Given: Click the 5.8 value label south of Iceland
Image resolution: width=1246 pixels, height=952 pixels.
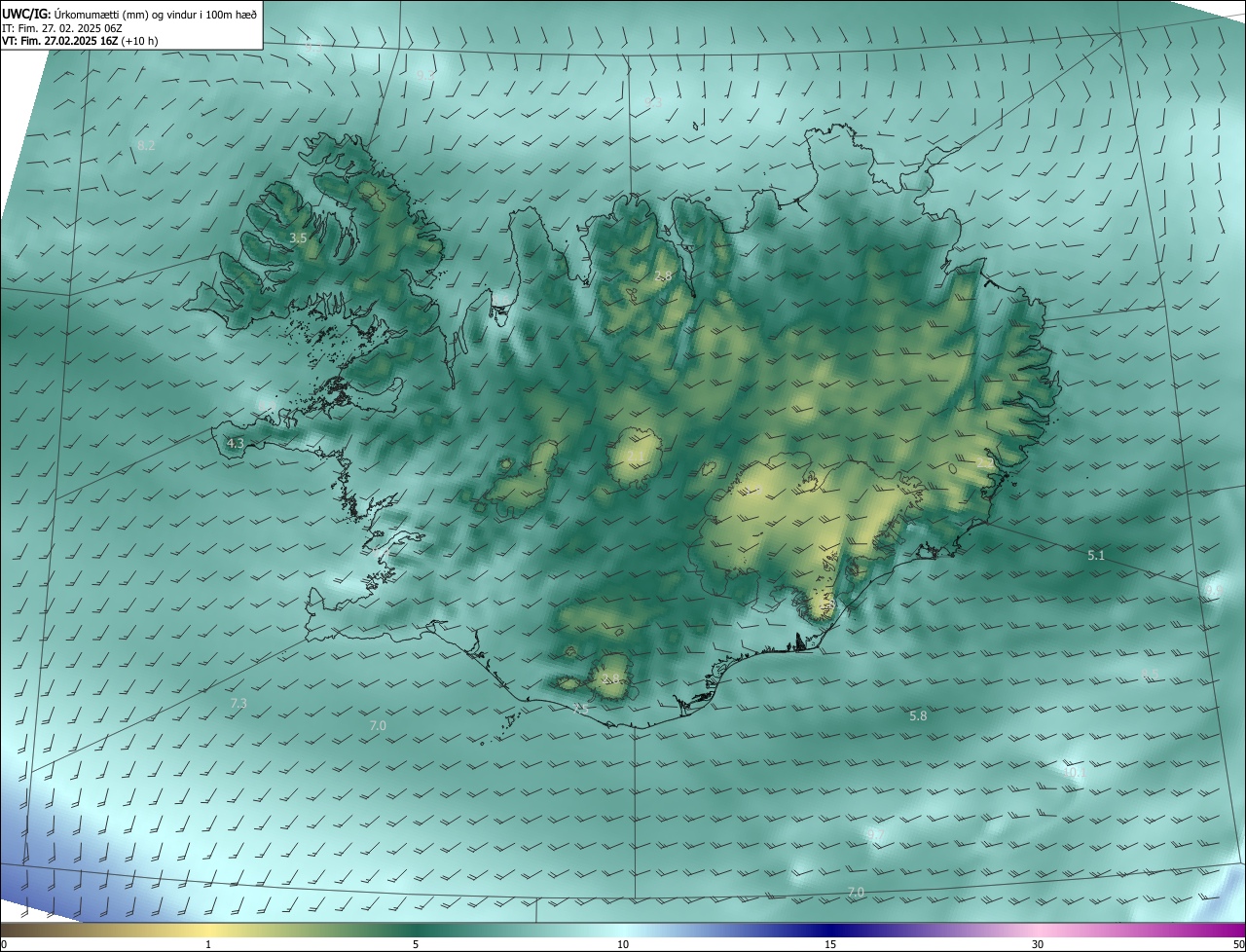Looking at the screenshot, I should pos(918,715).
